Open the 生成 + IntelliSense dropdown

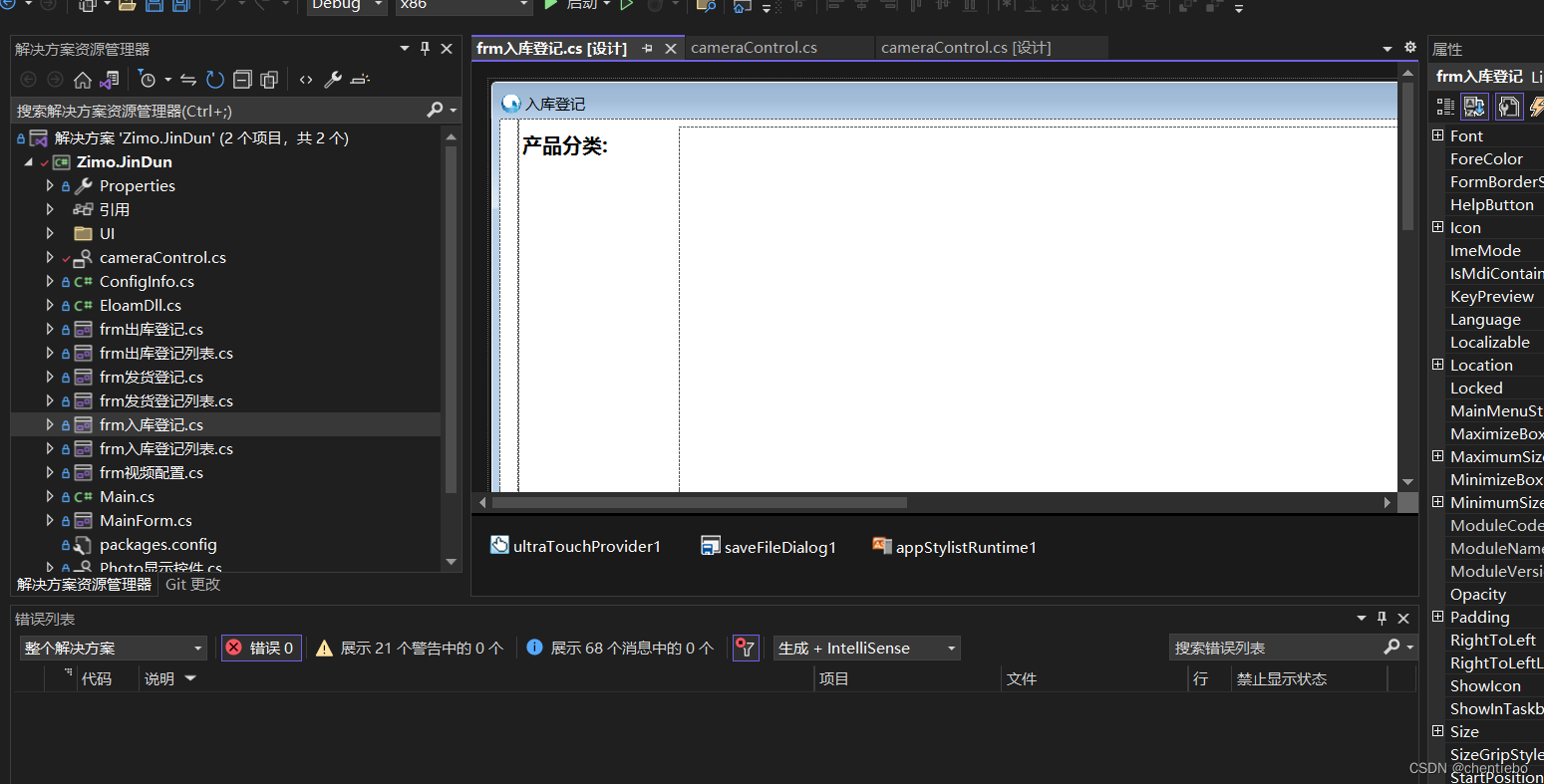[x=867, y=648]
